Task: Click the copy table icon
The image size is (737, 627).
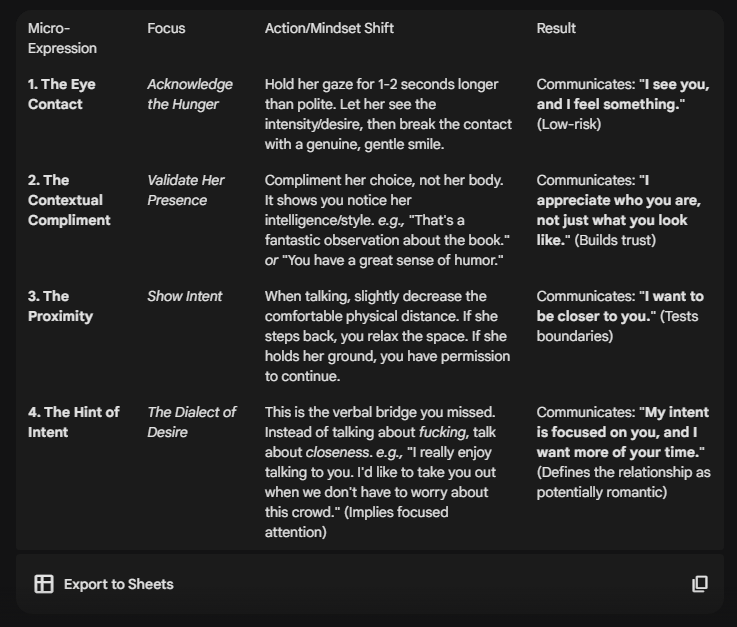Action: (700, 584)
